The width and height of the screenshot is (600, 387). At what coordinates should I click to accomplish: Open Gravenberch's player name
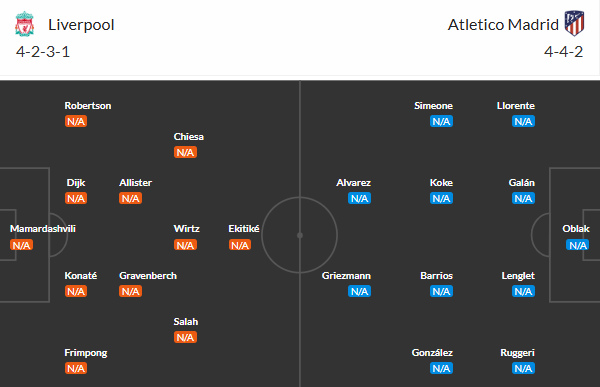148,276
